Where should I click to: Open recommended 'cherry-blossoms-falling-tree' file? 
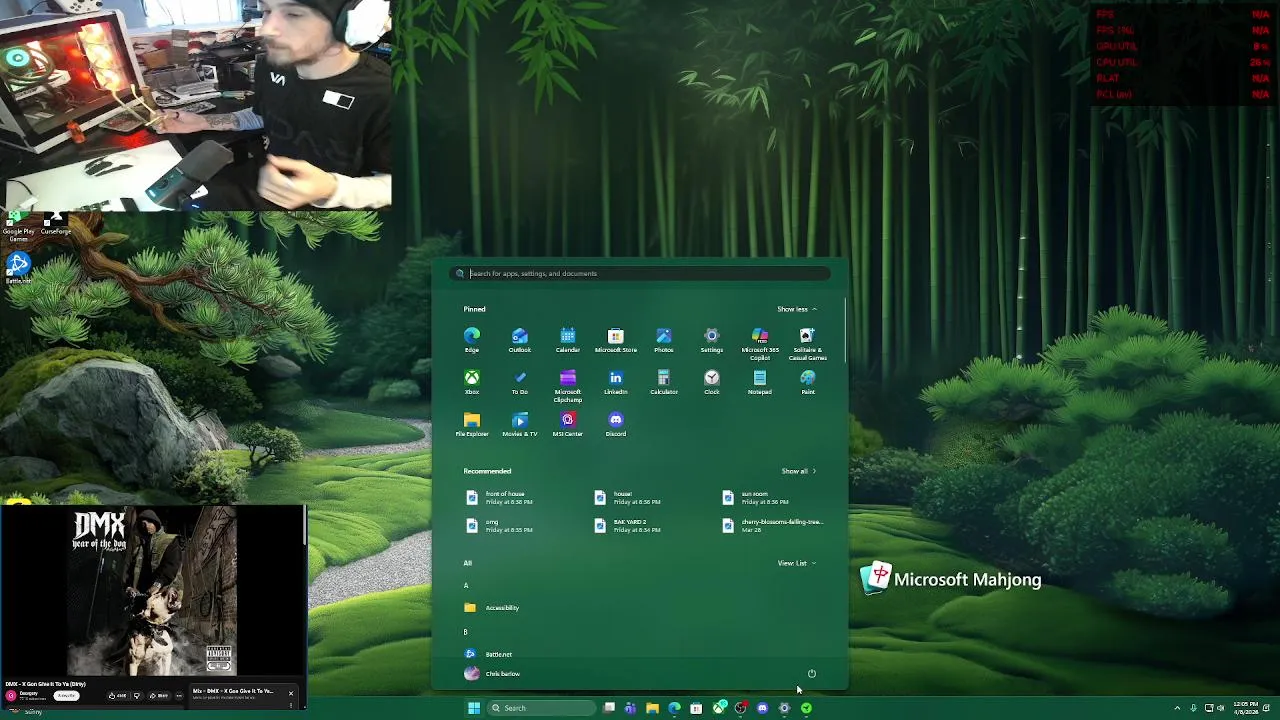tap(773, 525)
